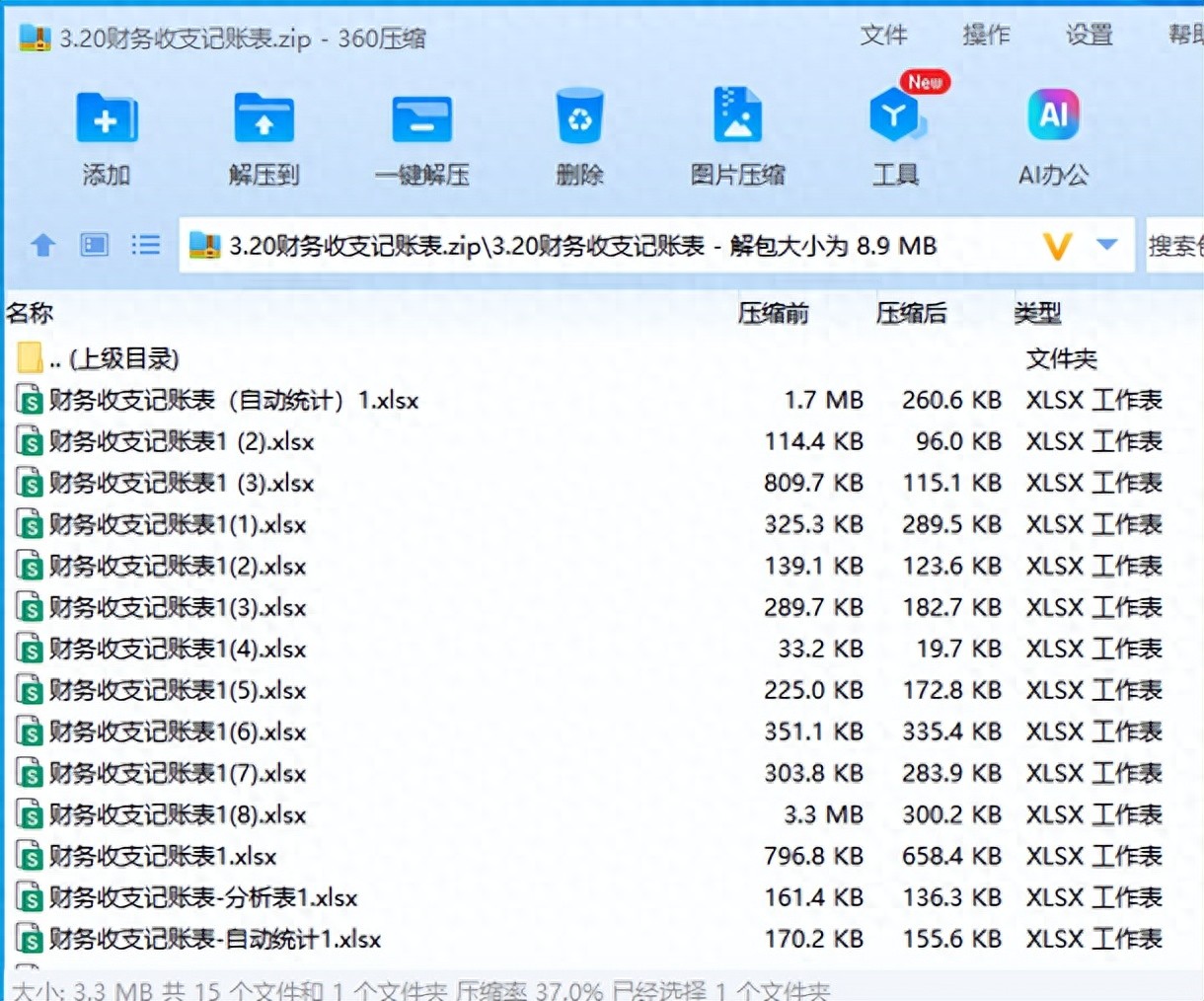Switch to the large icon view mode

click(95, 245)
